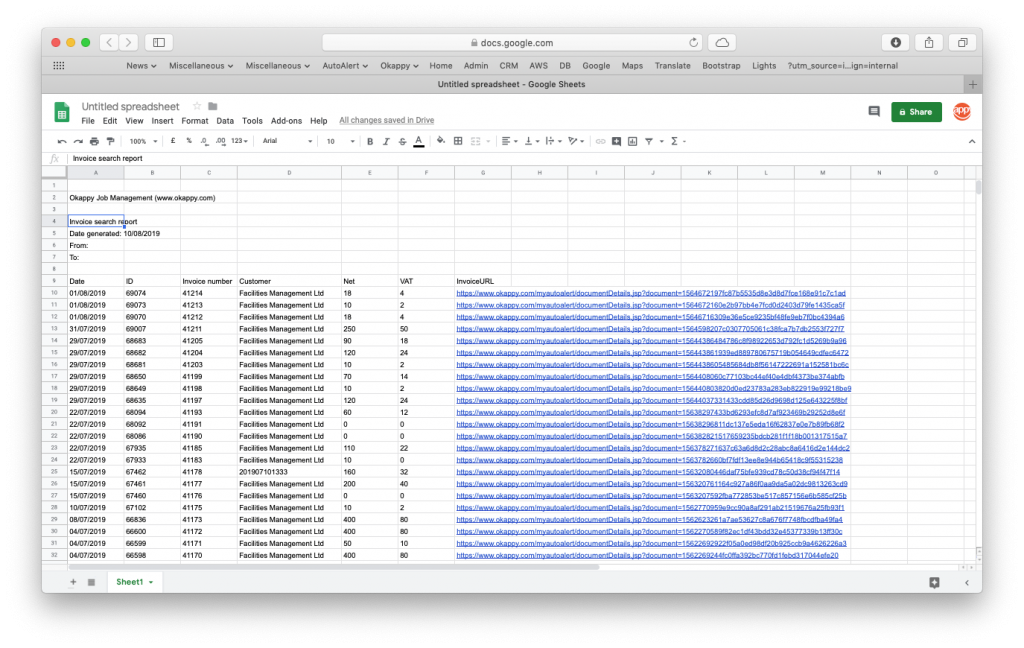Open the Edit menu

click(110, 121)
